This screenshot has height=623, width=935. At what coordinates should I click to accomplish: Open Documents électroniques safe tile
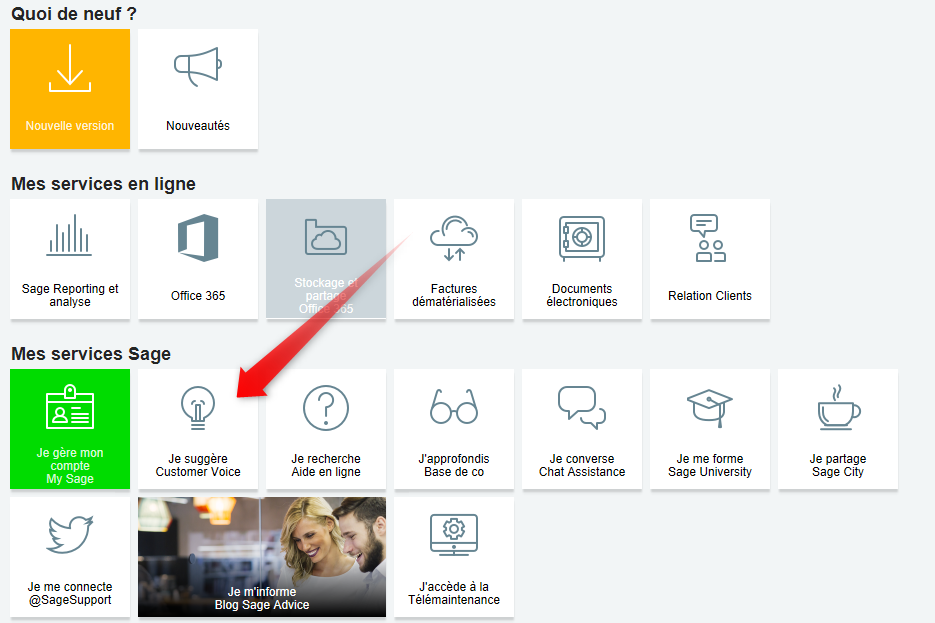[x=582, y=259]
